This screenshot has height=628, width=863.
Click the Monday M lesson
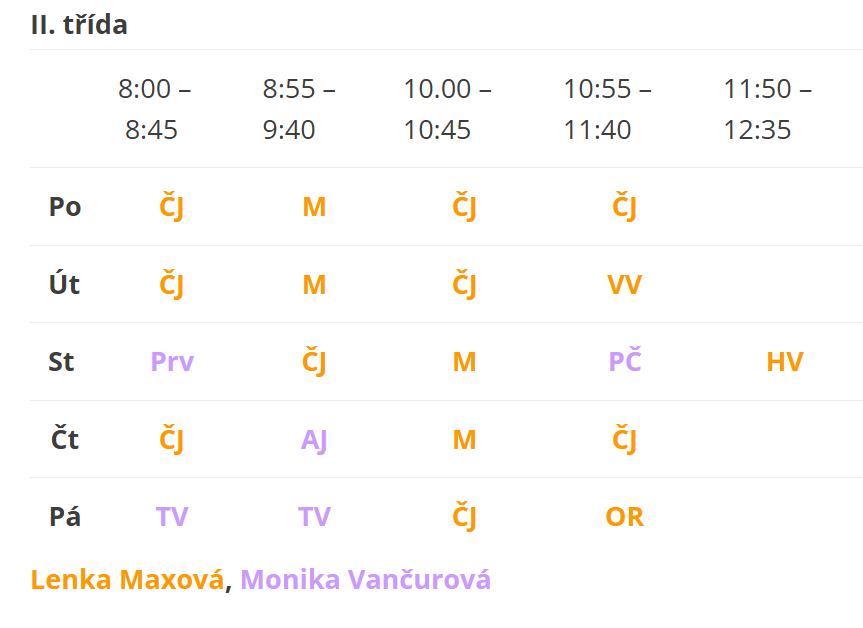[314, 207]
